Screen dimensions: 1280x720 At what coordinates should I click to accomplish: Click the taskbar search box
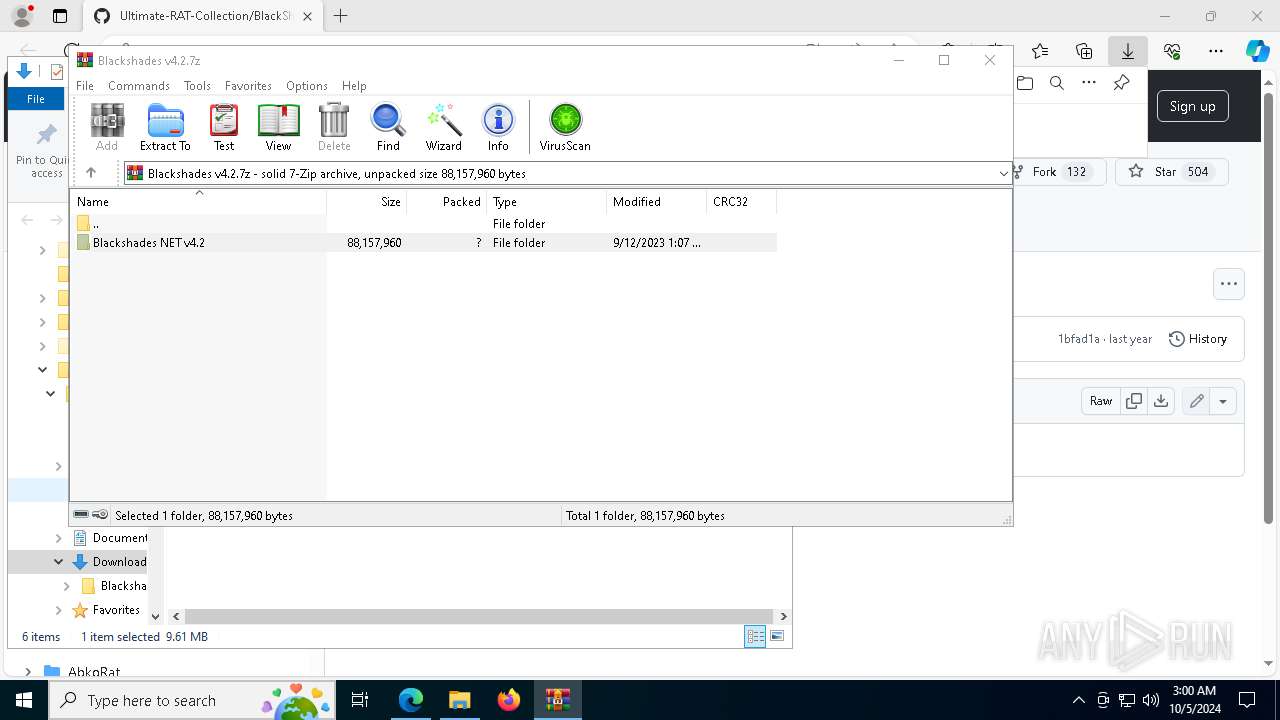(193, 700)
